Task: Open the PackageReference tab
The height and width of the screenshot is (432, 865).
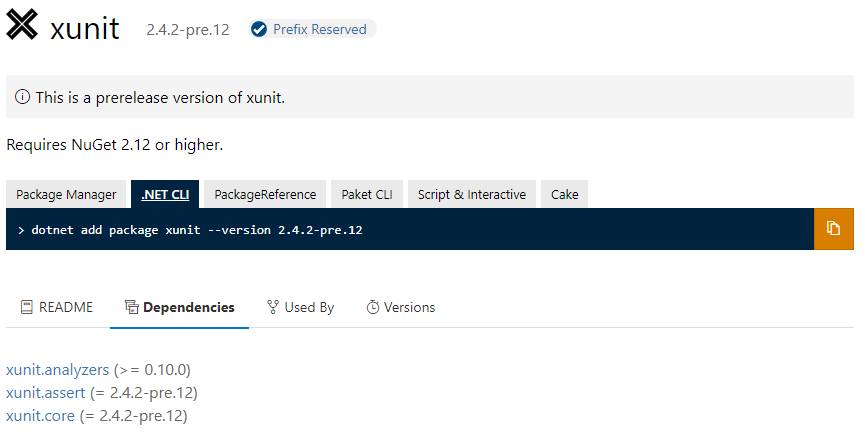Action: 265,194
